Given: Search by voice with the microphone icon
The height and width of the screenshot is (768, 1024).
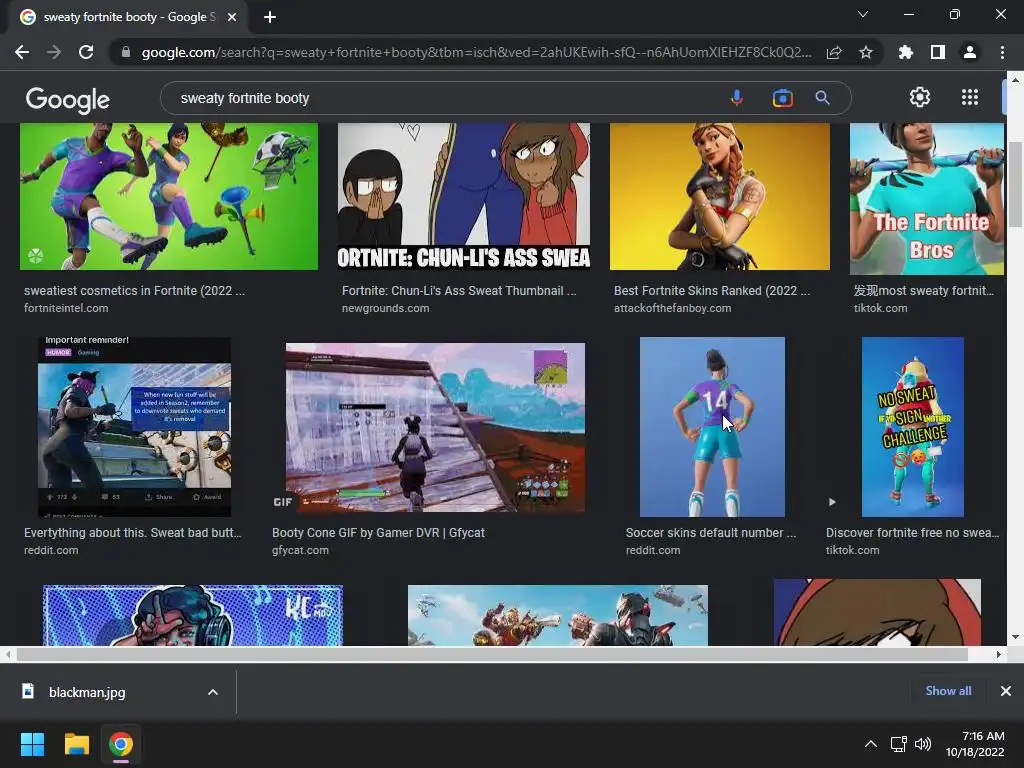Looking at the screenshot, I should point(737,98).
